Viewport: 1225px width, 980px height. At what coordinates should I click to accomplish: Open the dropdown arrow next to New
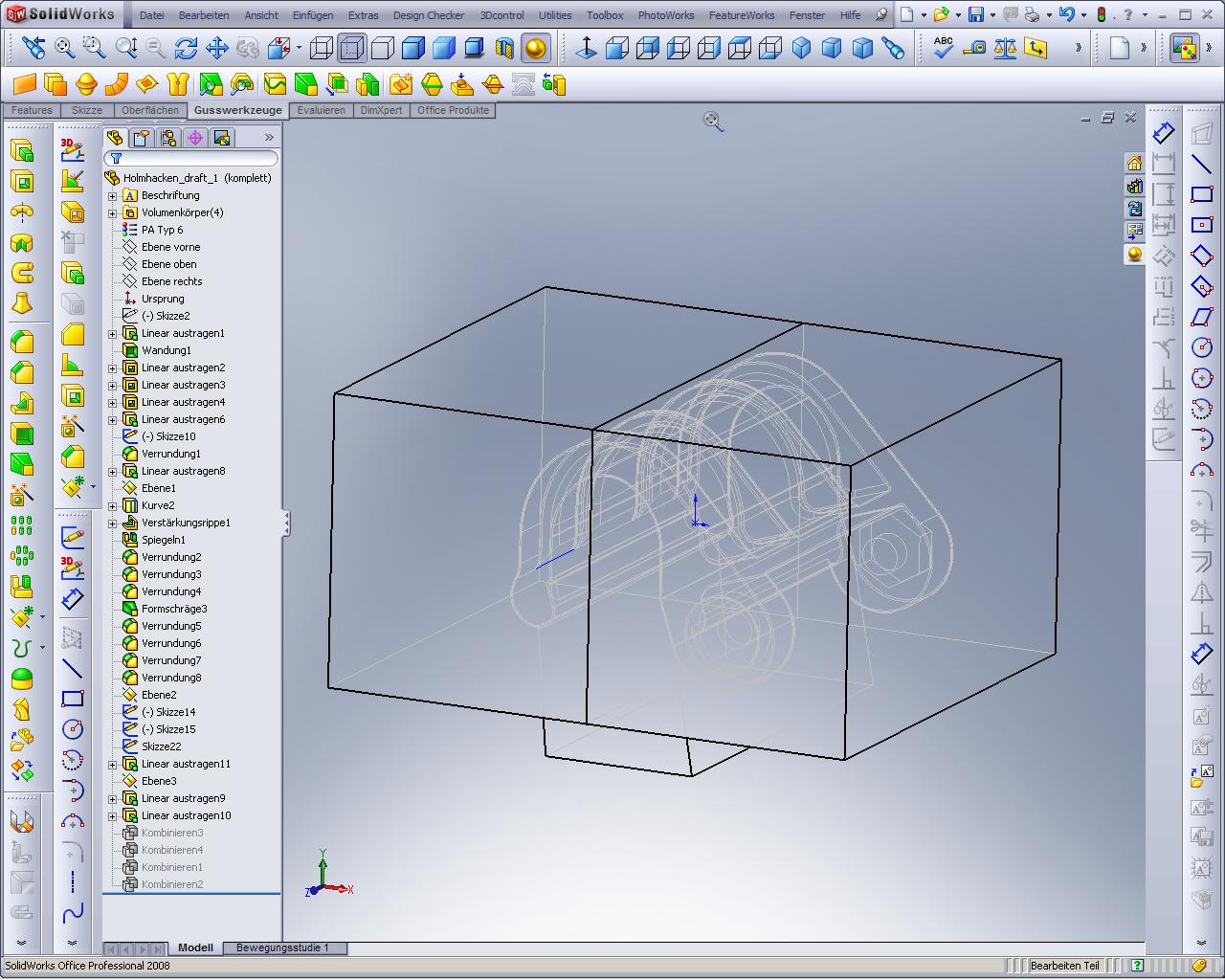[924, 15]
